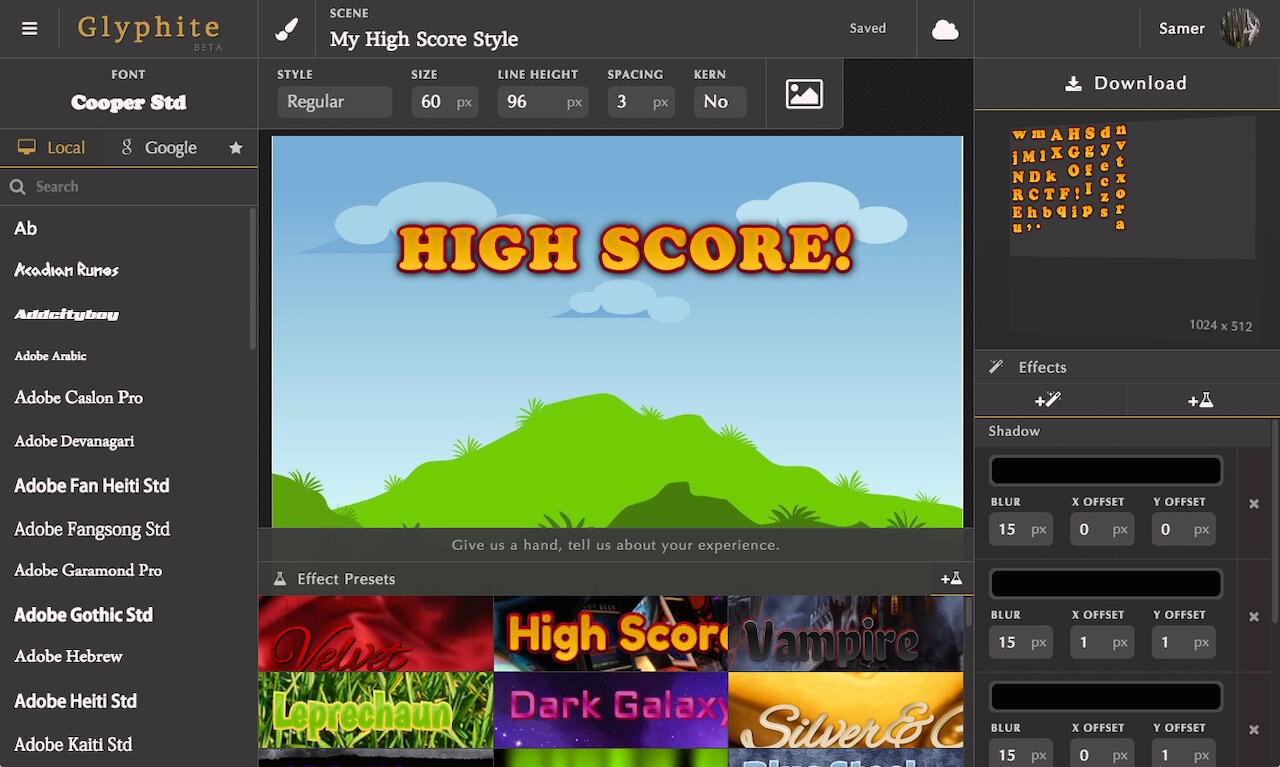Apply the Dark Galaxy effect preset

tap(610, 710)
